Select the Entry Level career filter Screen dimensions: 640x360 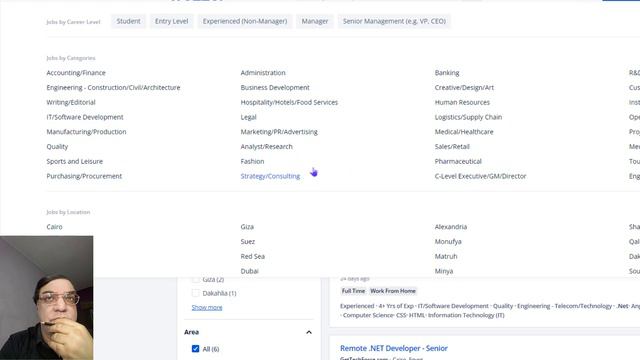click(171, 21)
